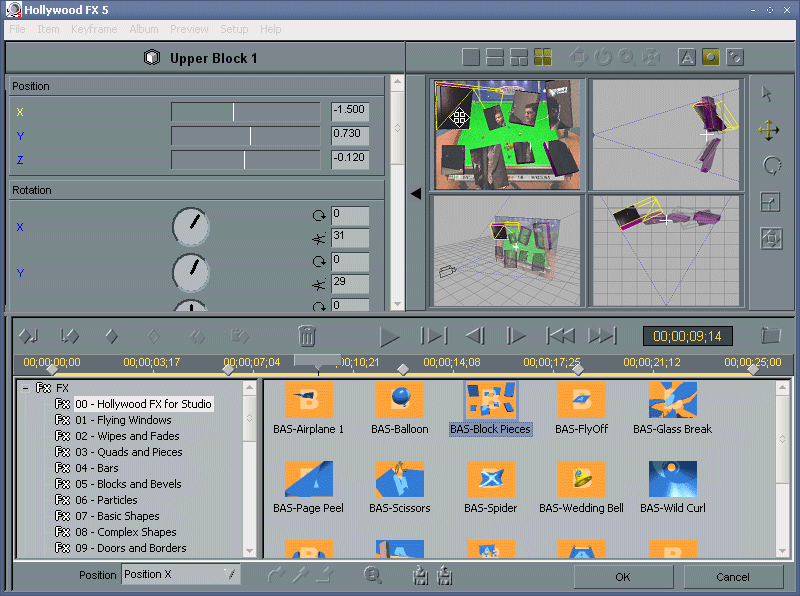800x596 pixels.
Task: Choose the scale tool in side toolbar
Action: 770,203
